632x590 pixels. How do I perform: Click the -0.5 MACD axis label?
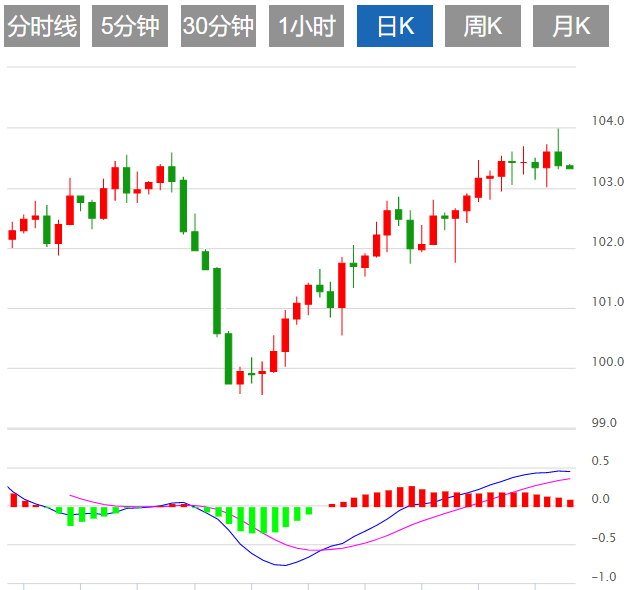(603, 538)
